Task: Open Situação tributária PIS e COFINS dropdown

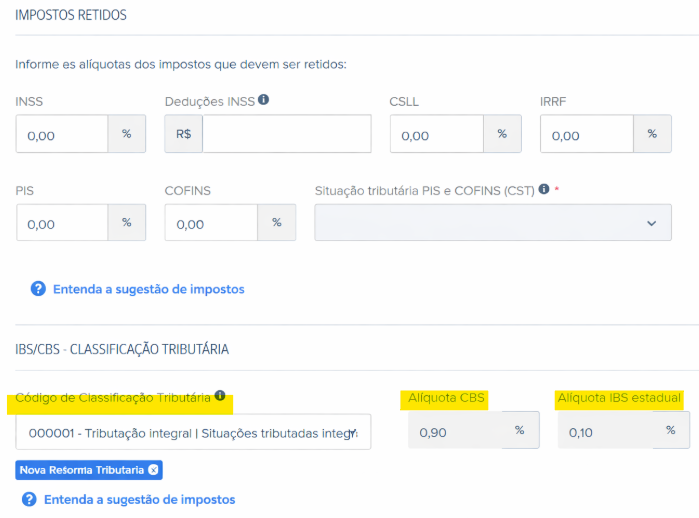Action: coord(492,223)
